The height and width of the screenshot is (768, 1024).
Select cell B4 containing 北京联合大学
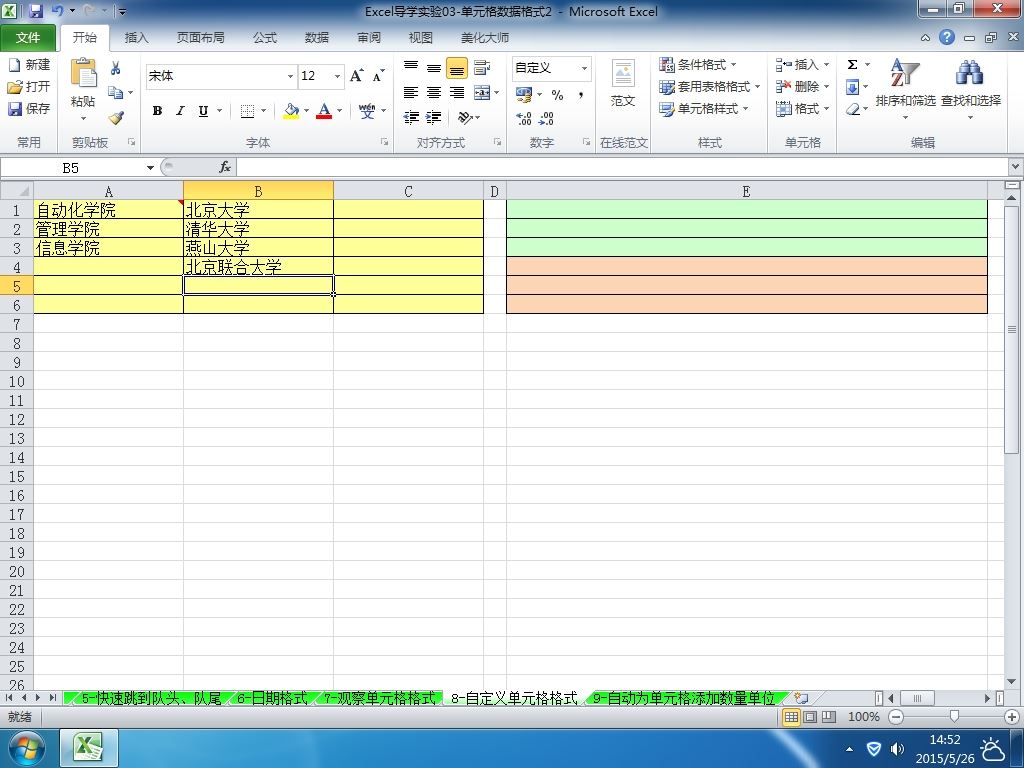point(259,266)
